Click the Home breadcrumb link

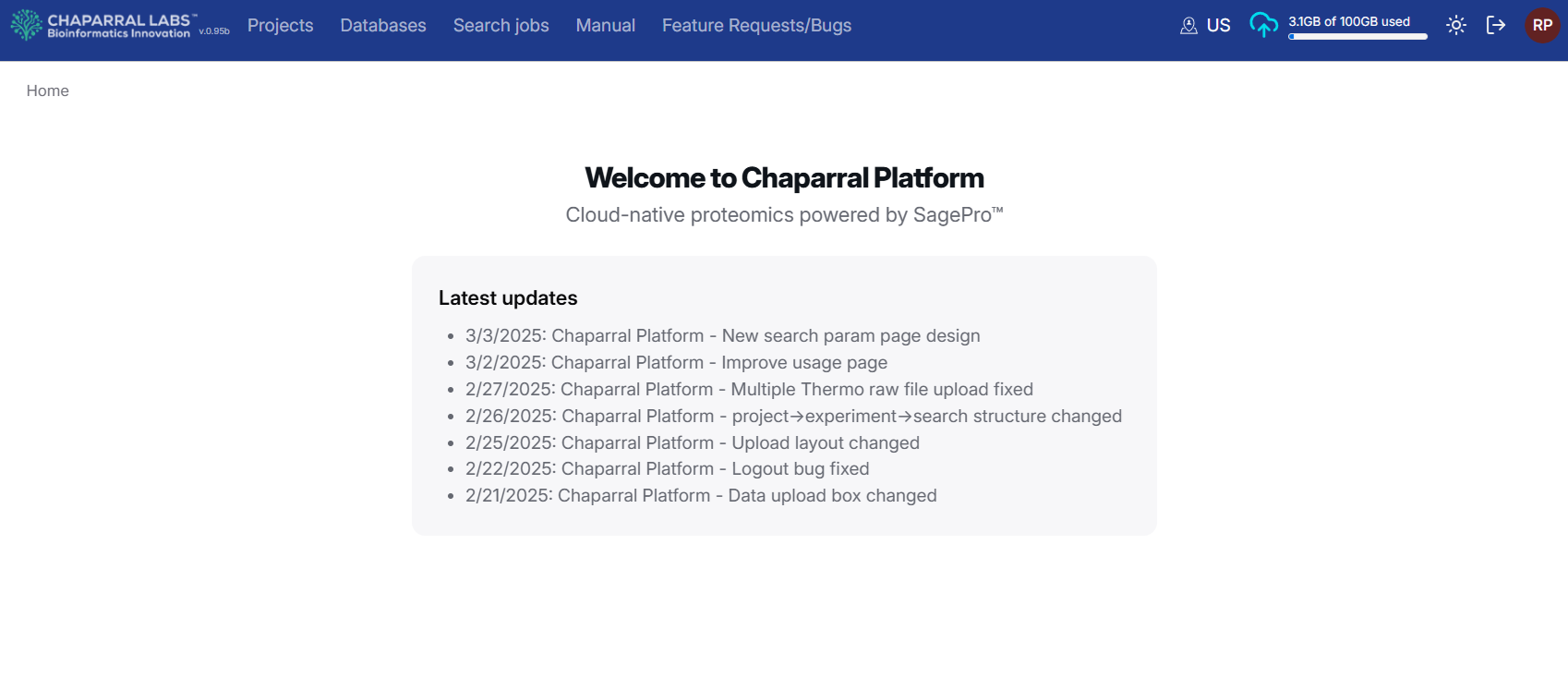tap(47, 91)
